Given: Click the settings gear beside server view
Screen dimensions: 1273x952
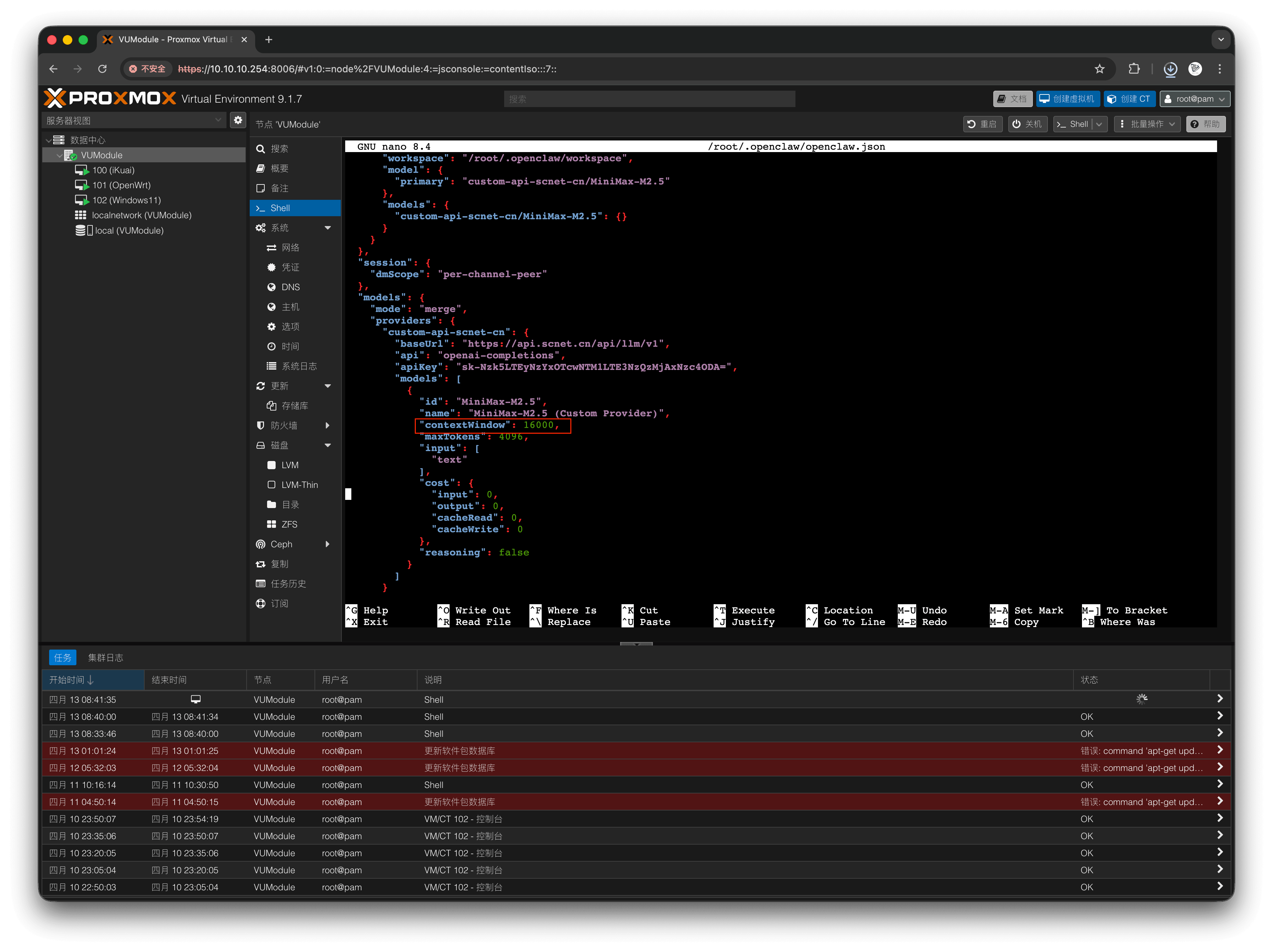Looking at the screenshot, I should coord(238,120).
